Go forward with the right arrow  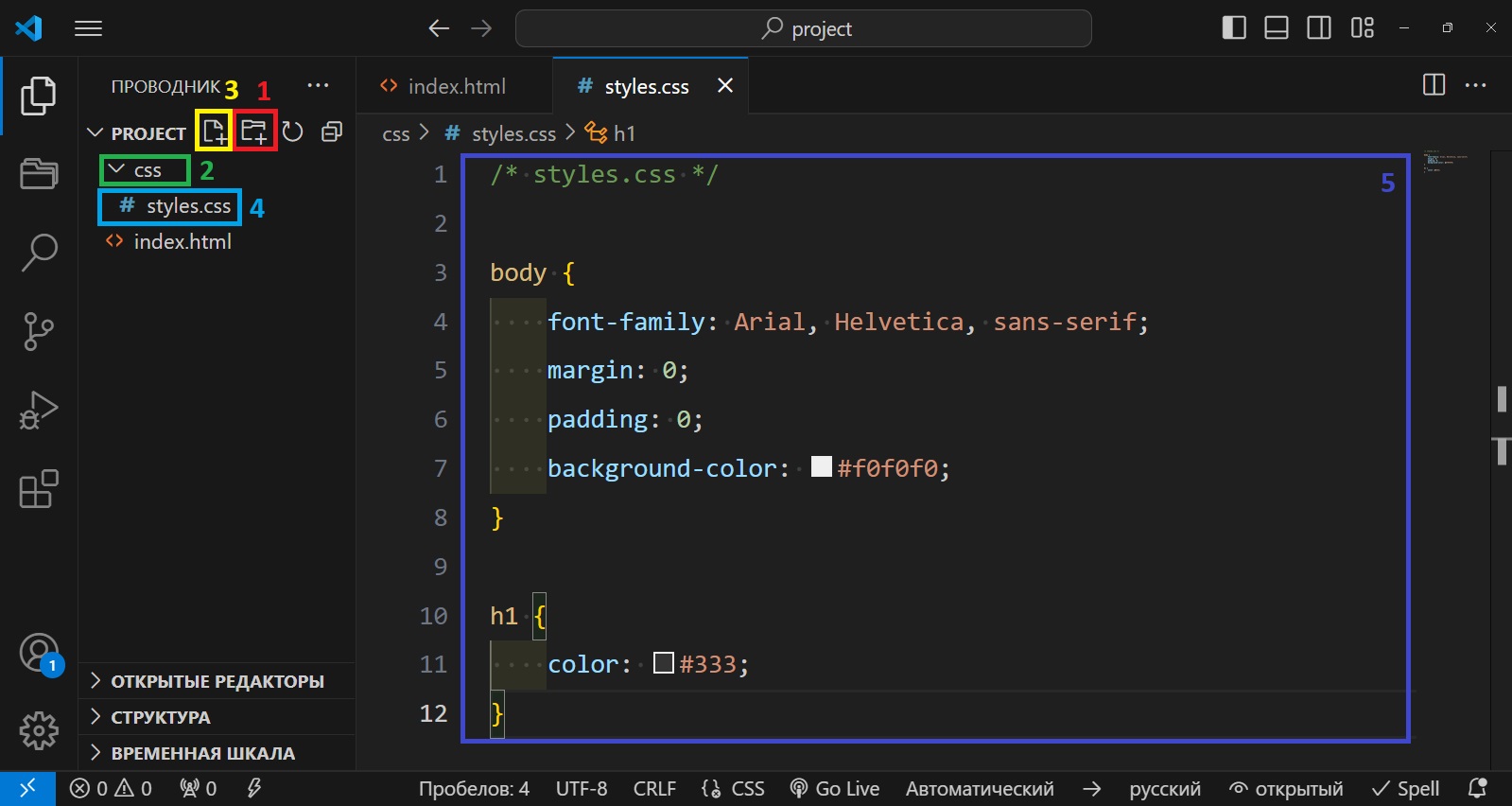(481, 28)
